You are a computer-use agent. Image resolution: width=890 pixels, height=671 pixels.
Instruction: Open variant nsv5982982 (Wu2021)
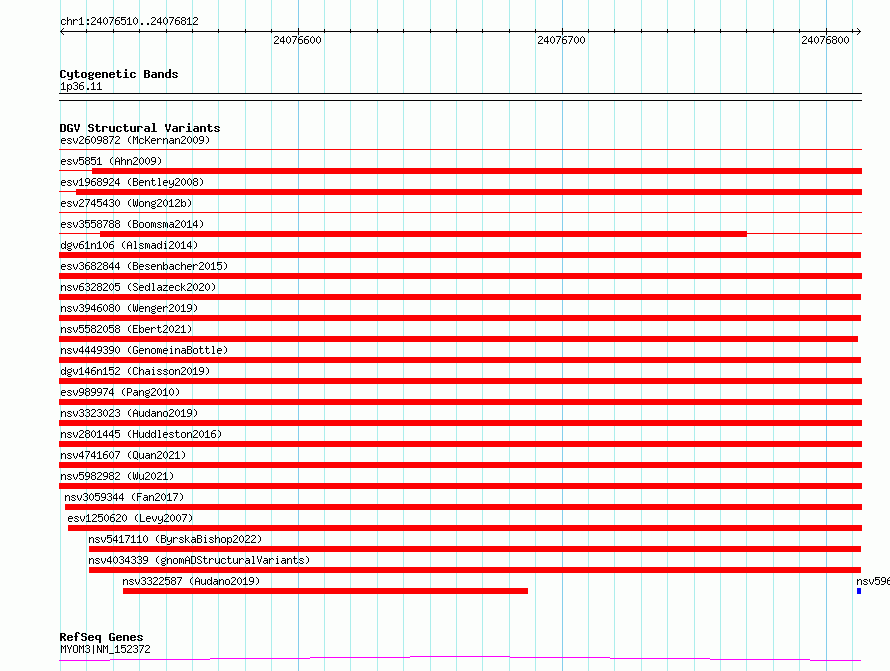(117, 476)
